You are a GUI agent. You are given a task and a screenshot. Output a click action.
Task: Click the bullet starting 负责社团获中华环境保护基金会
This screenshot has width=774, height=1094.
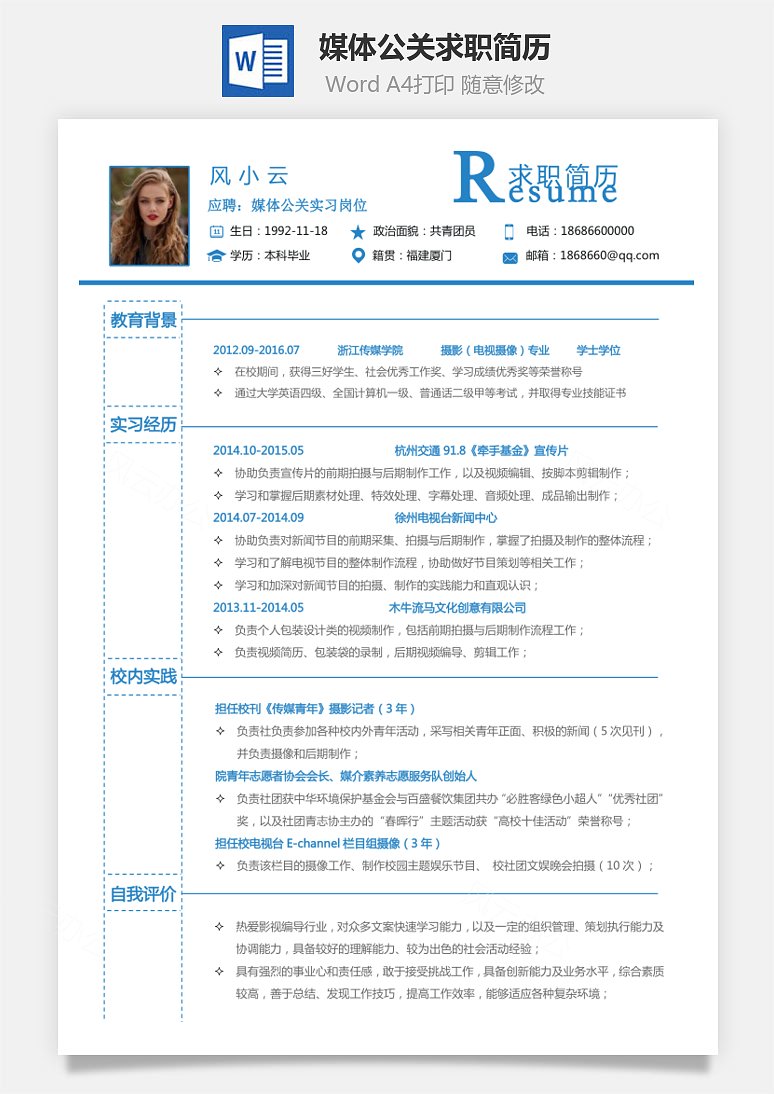[440, 810]
